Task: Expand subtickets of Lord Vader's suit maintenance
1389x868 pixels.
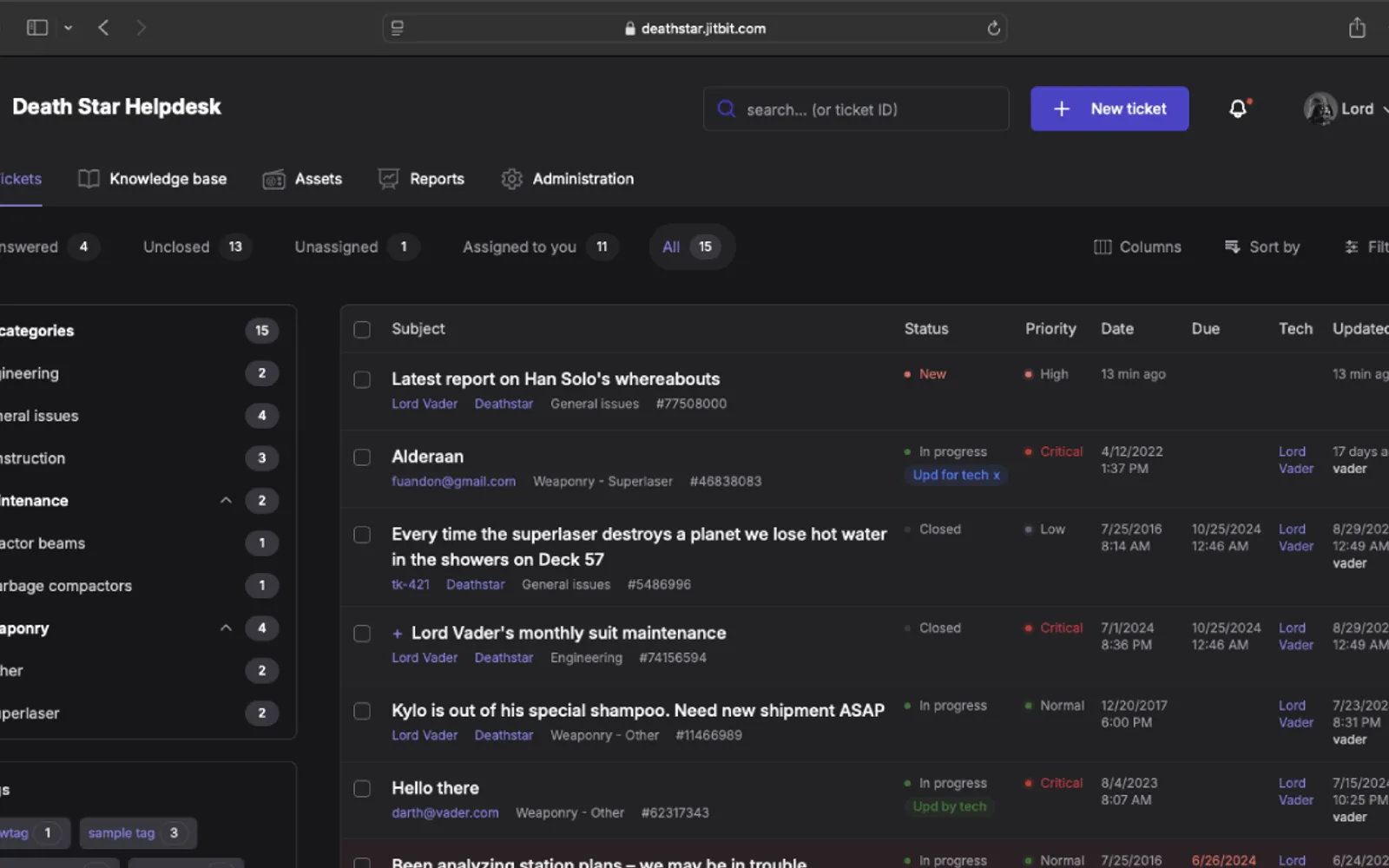Action: [x=397, y=634]
